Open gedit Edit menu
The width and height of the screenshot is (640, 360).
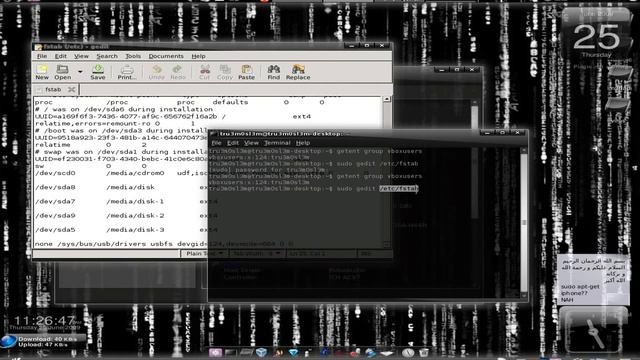pos(60,56)
